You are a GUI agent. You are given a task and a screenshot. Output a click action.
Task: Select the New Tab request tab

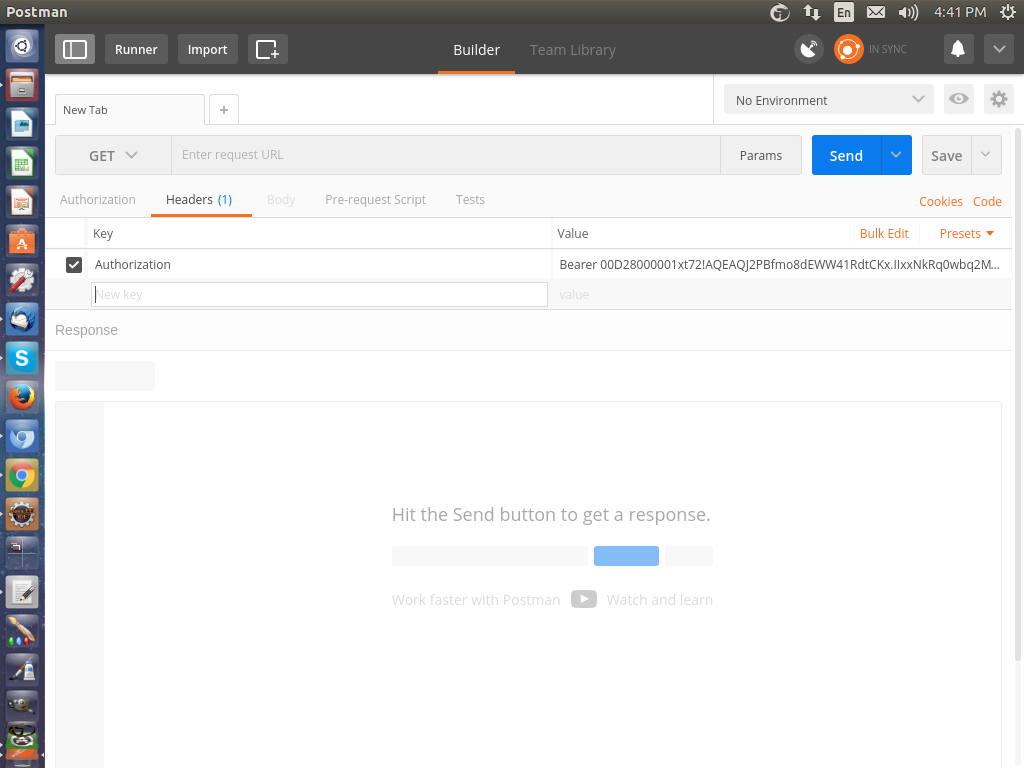pos(129,110)
